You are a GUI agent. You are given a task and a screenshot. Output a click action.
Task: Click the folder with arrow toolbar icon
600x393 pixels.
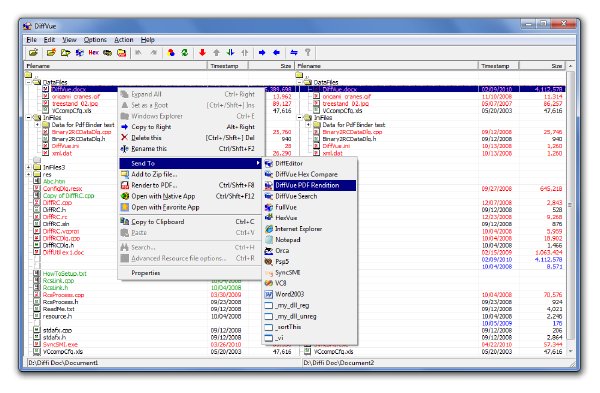point(65,52)
